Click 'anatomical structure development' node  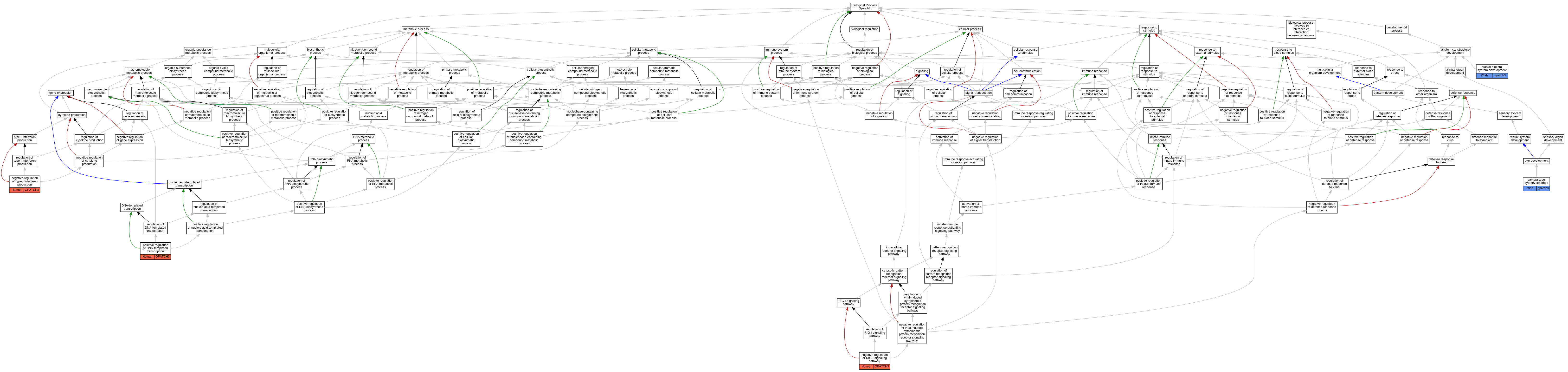1455,51
